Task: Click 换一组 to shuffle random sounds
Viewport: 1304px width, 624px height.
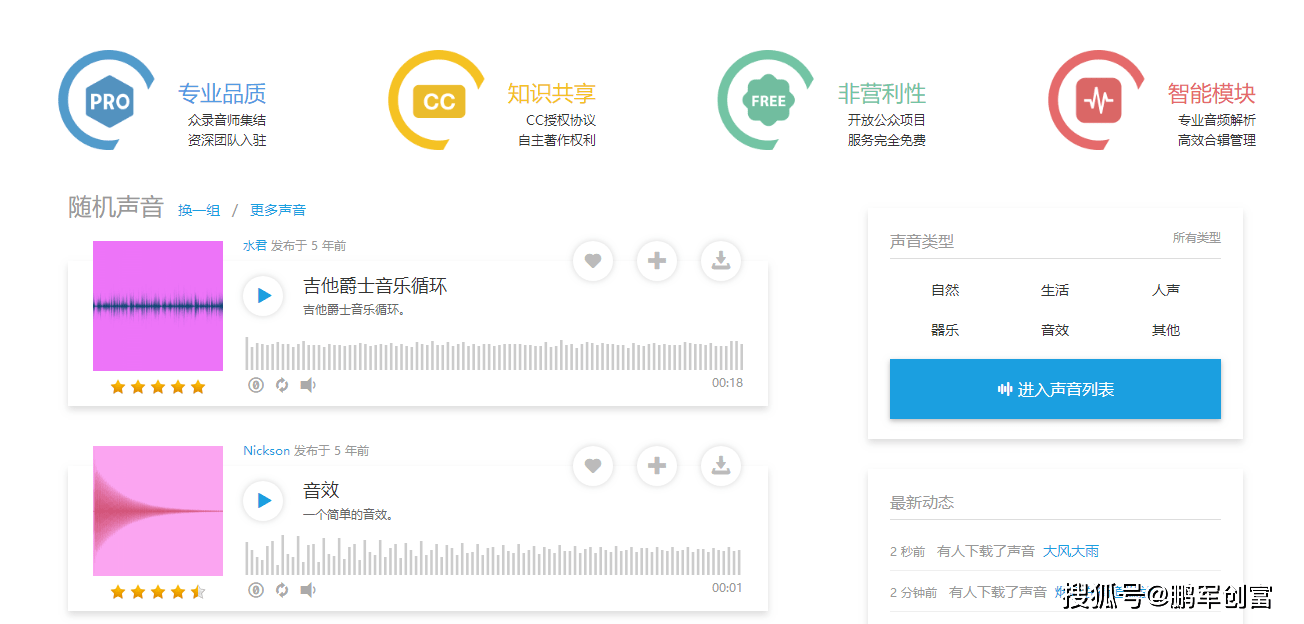Action: coord(199,210)
